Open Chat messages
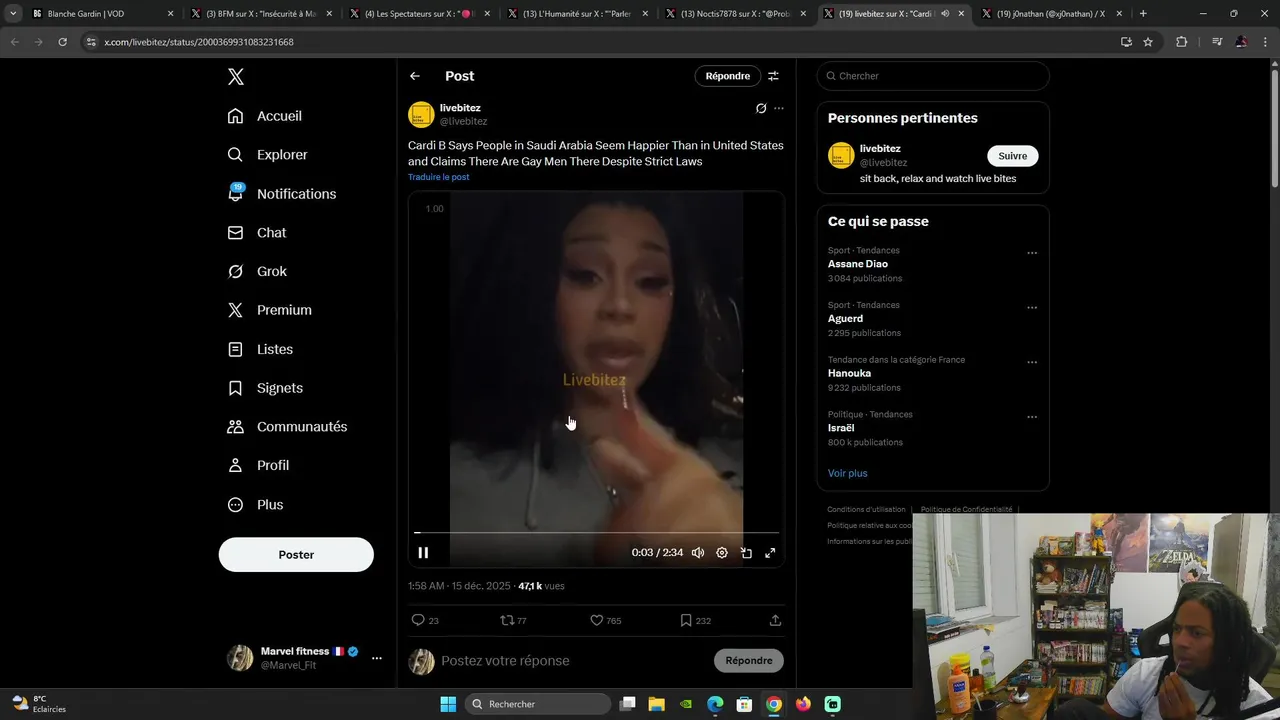1280x720 pixels. click(x=257, y=233)
